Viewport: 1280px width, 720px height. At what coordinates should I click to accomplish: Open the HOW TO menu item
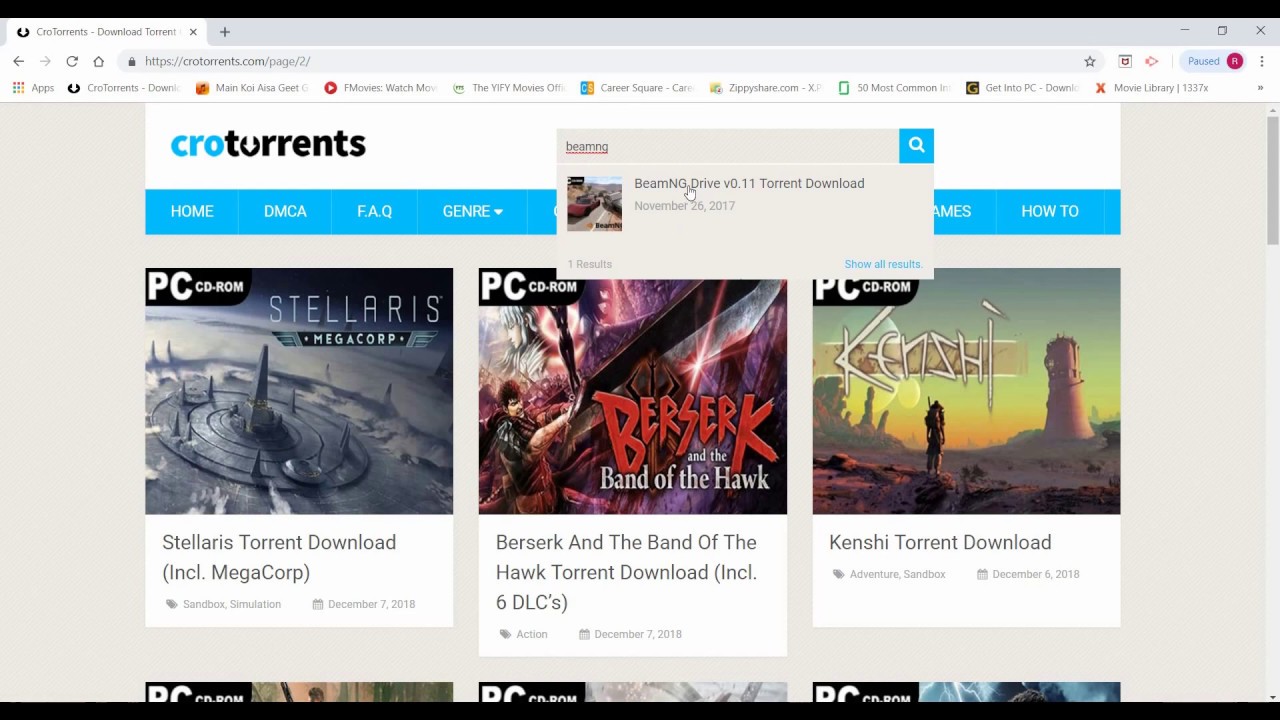(1050, 211)
